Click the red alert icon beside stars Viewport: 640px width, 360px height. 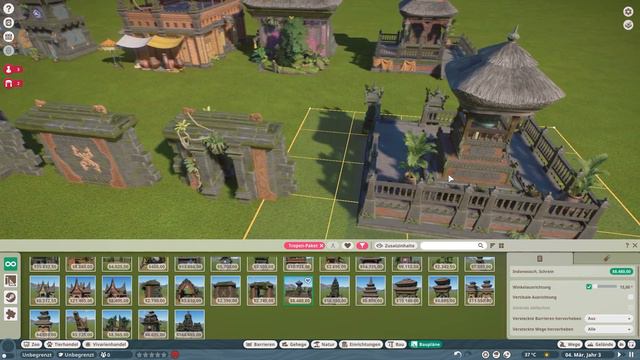click(x=176, y=355)
